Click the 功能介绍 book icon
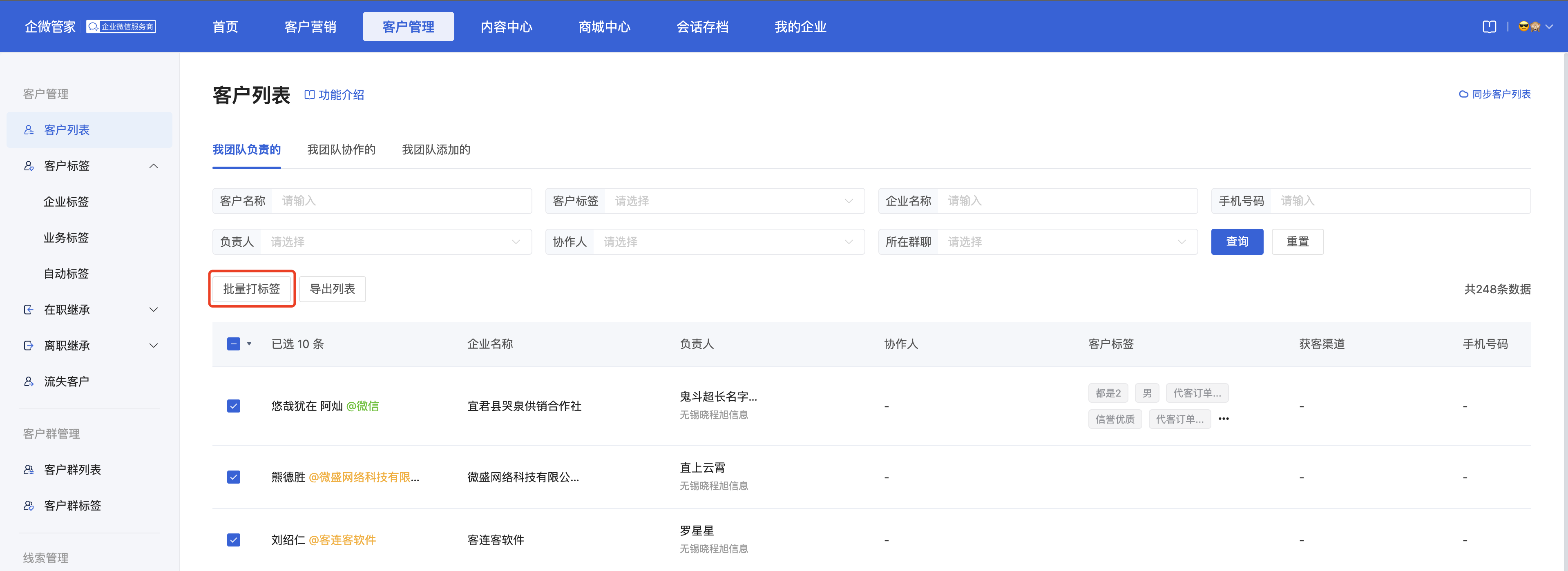1568x571 pixels. [x=309, y=95]
